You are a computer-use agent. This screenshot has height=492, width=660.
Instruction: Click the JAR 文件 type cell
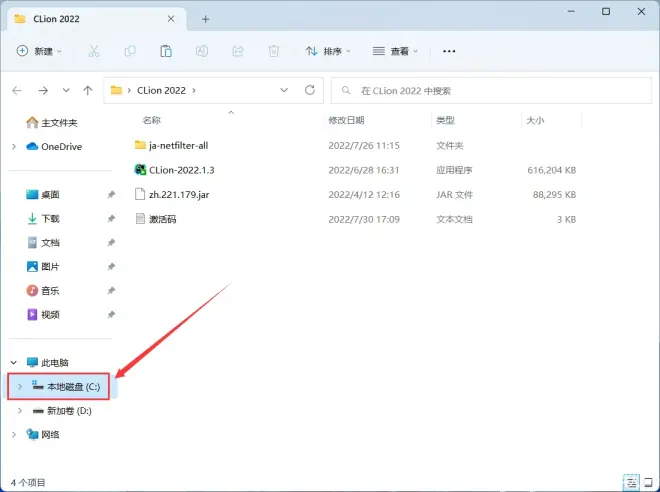pyautogui.click(x=454, y=195)
